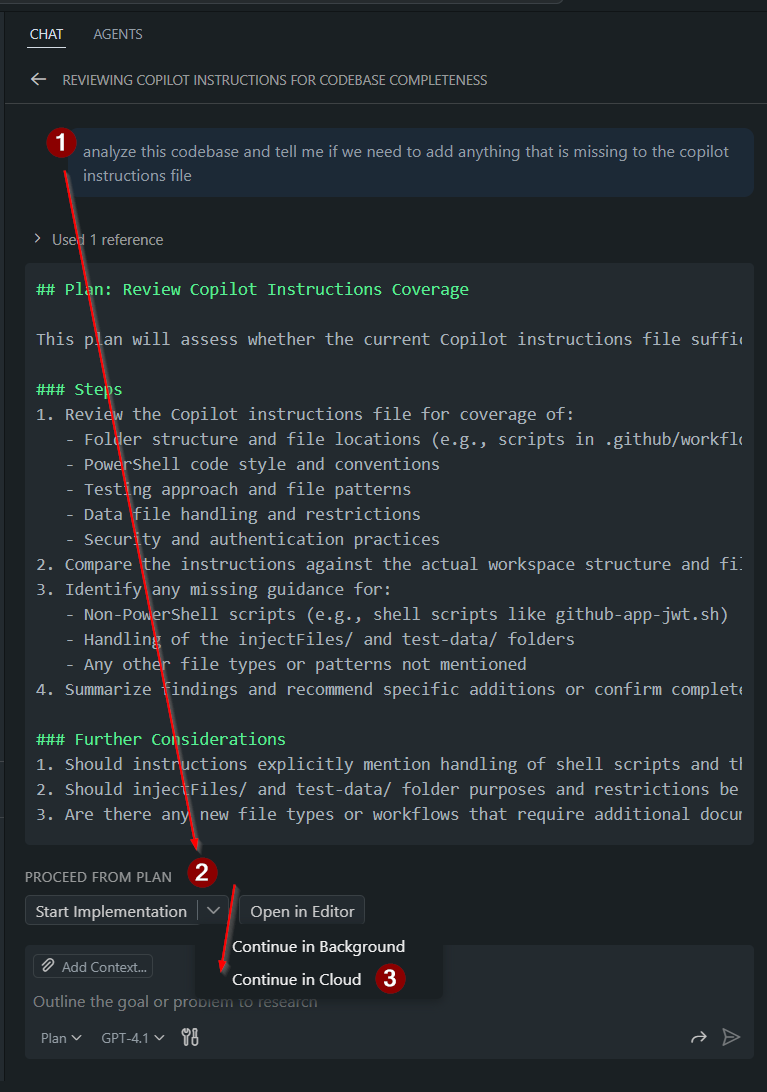767x1092 pixels.
Task: Click the 'Summarize findings and recommend' line
Action: (x=389, y=689)
